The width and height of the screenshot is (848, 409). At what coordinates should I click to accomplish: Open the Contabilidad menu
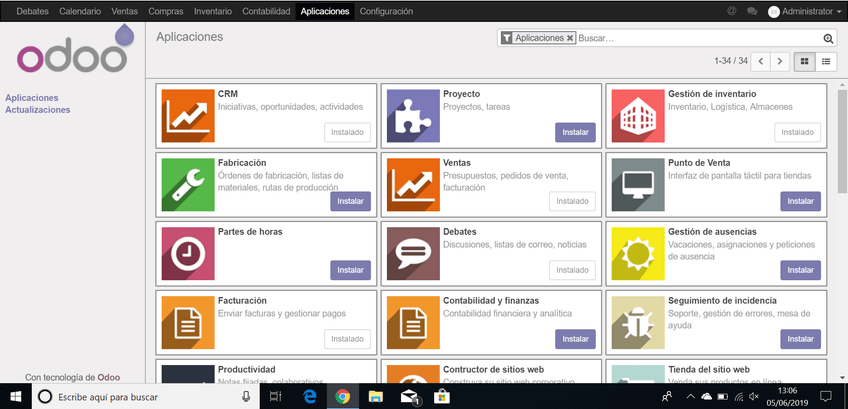pos(266,11)
